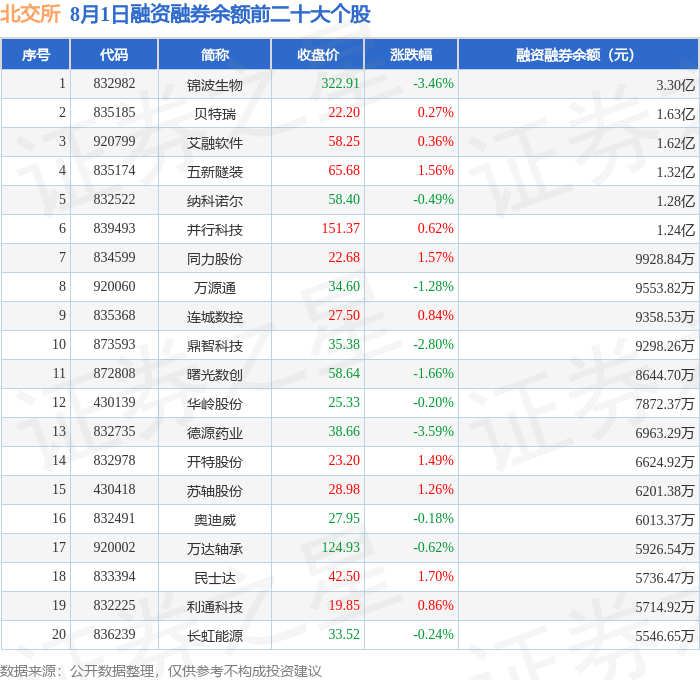Click balance value 9298.26万

(x=665, y=346)
